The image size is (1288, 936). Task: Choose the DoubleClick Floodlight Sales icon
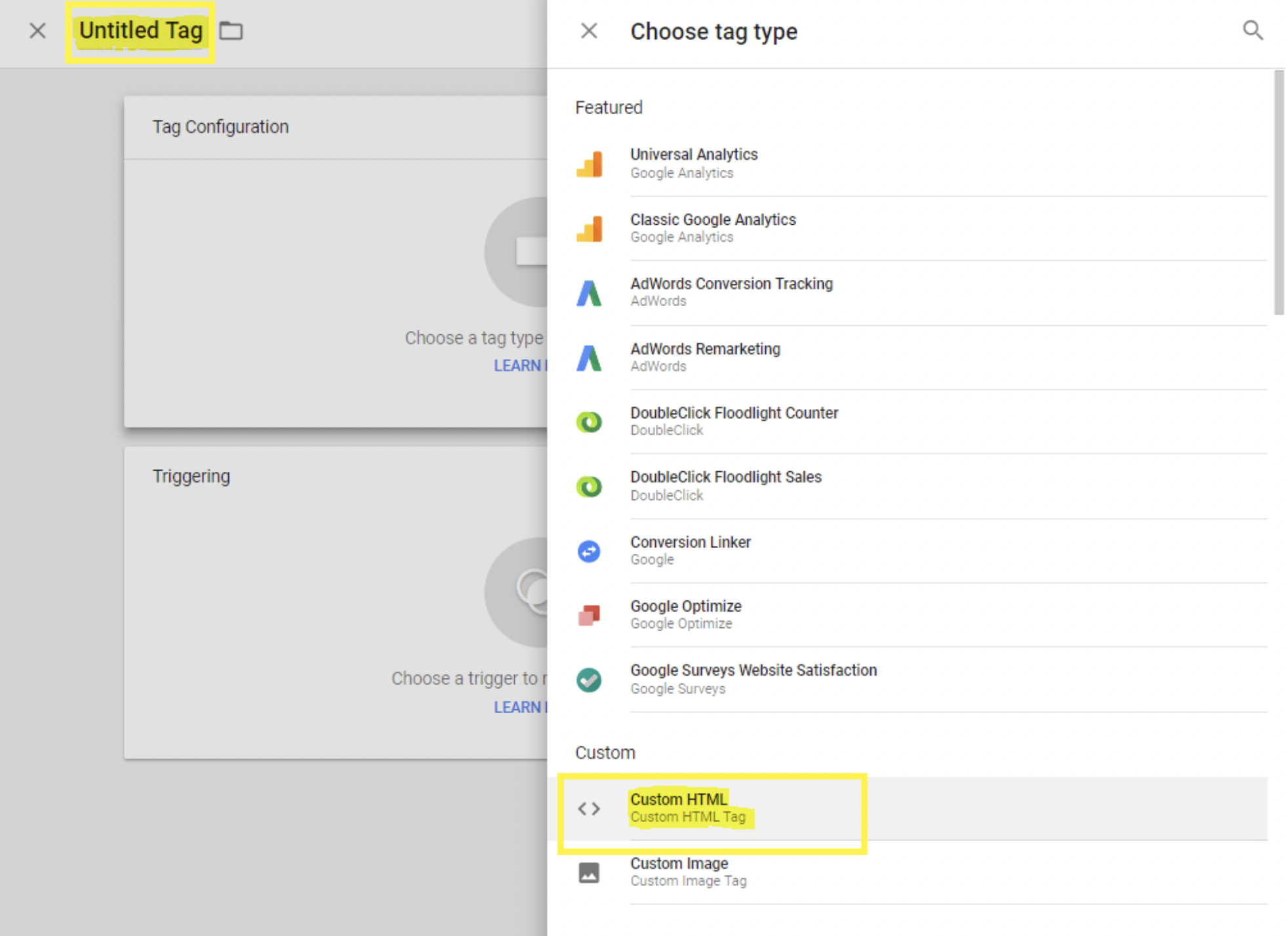pos(589,486)
